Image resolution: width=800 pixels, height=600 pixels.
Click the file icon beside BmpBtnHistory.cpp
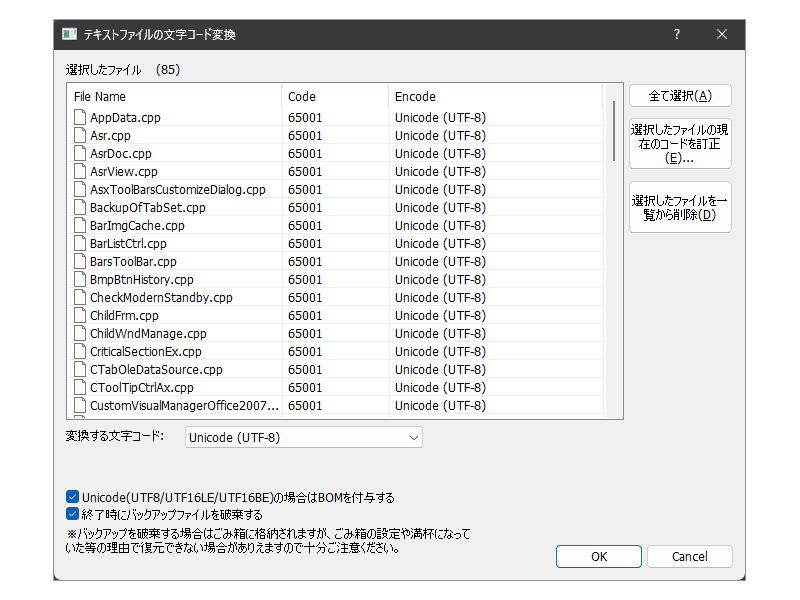(x=80, y=279)
